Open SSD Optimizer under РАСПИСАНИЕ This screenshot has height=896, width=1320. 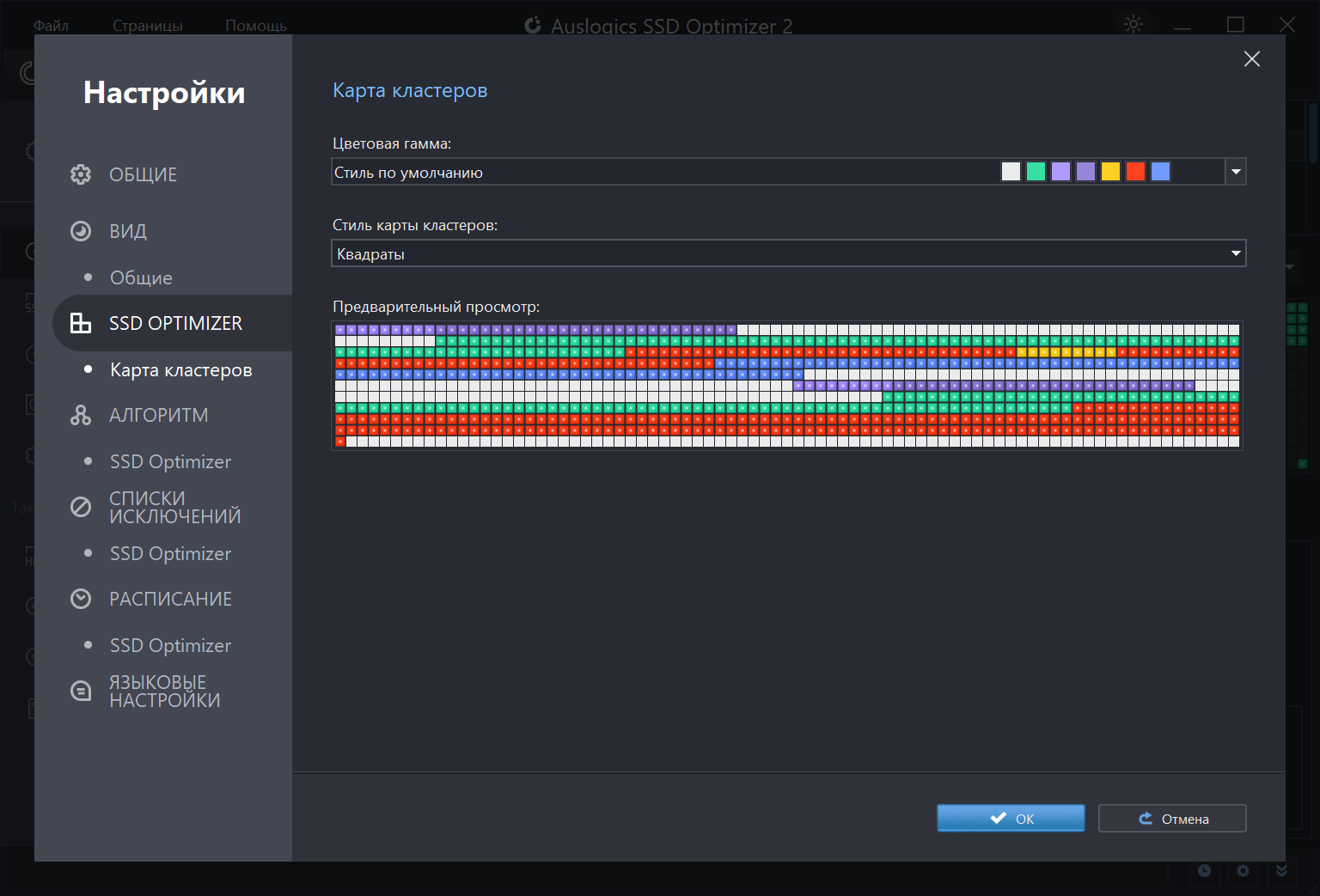[170, 645]
